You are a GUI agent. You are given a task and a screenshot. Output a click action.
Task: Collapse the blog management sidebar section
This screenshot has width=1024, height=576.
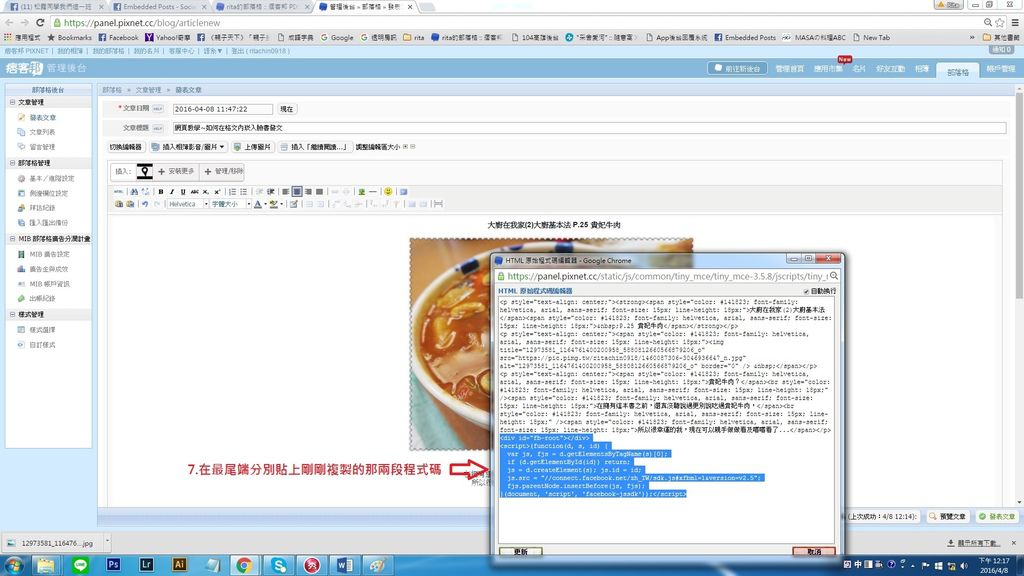point(12,163)
